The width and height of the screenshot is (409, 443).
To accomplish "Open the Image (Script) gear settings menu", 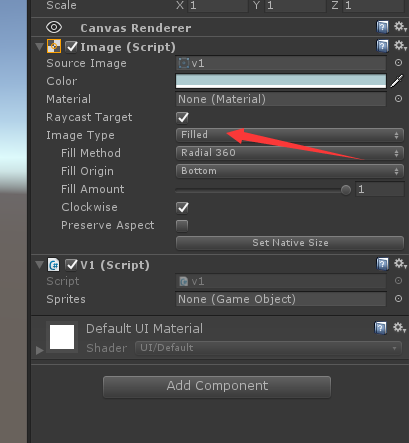I will click(x=400, y=46).
